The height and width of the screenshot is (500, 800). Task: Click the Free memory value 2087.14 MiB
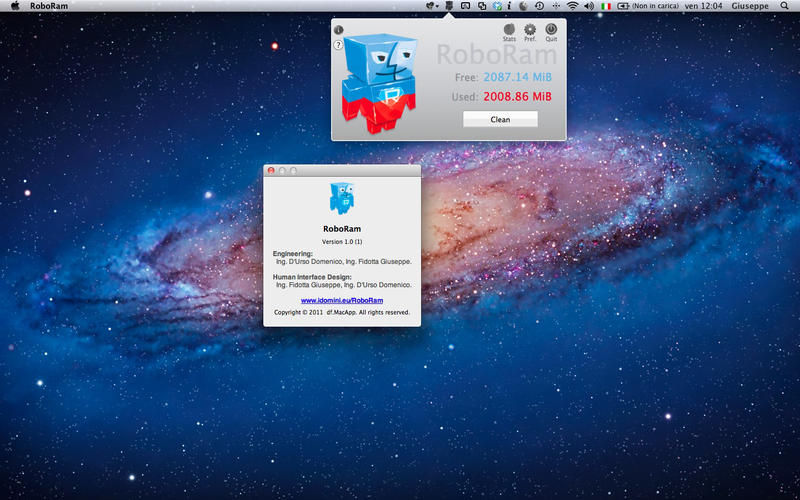[x=517, y=77]
